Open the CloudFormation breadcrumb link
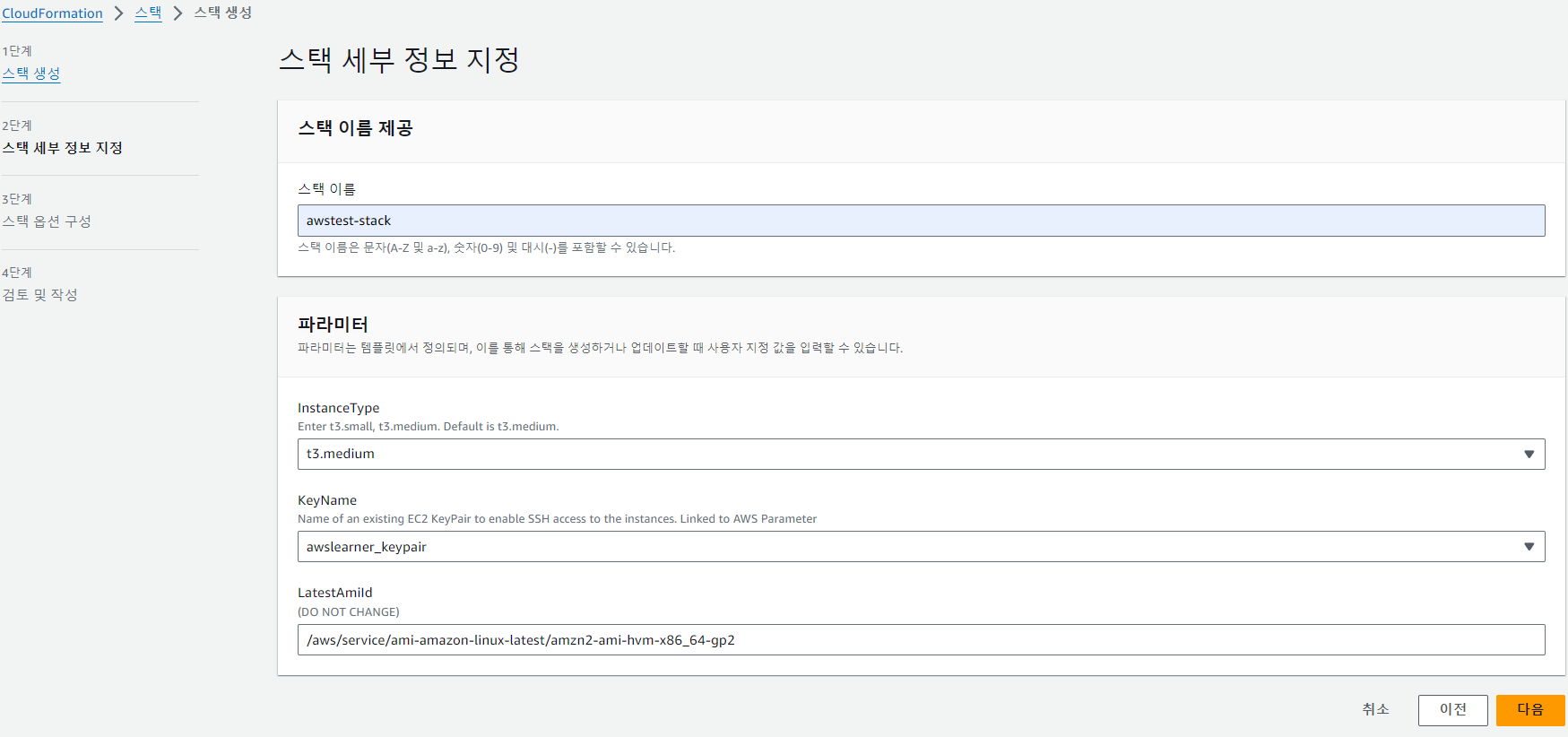 pos(52,13)
